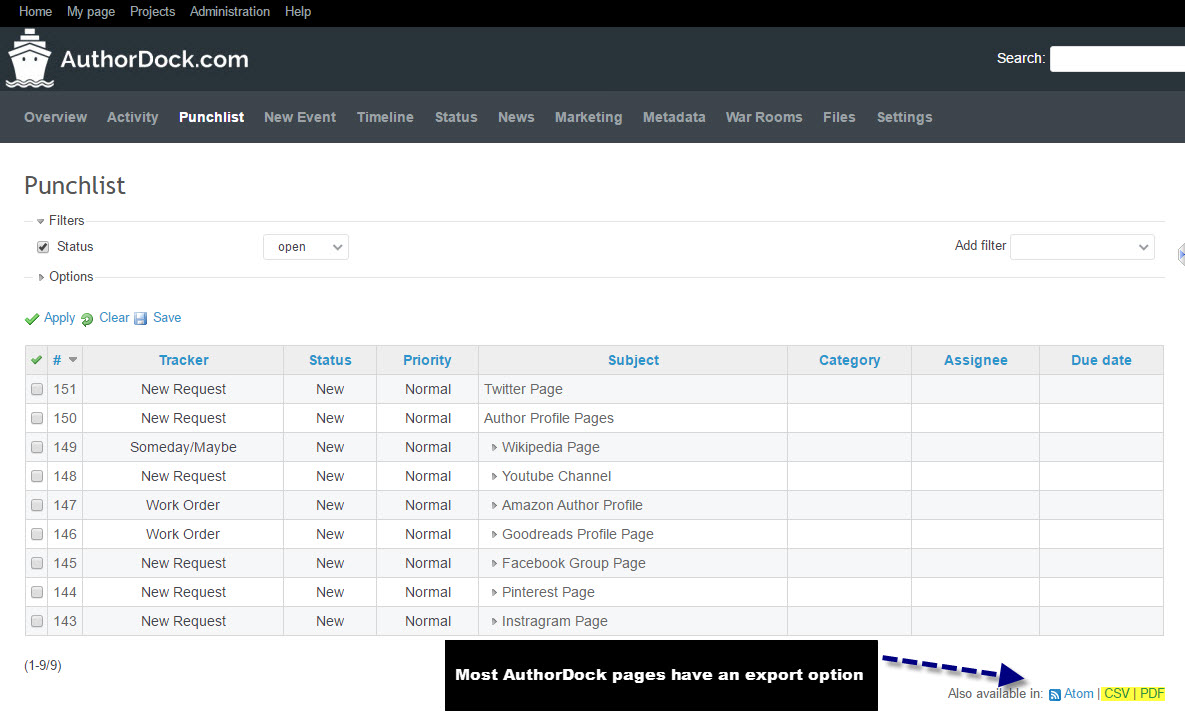1185x720 pixels.
Task: Switch to the Timeline tab
Action: point(385,117)
